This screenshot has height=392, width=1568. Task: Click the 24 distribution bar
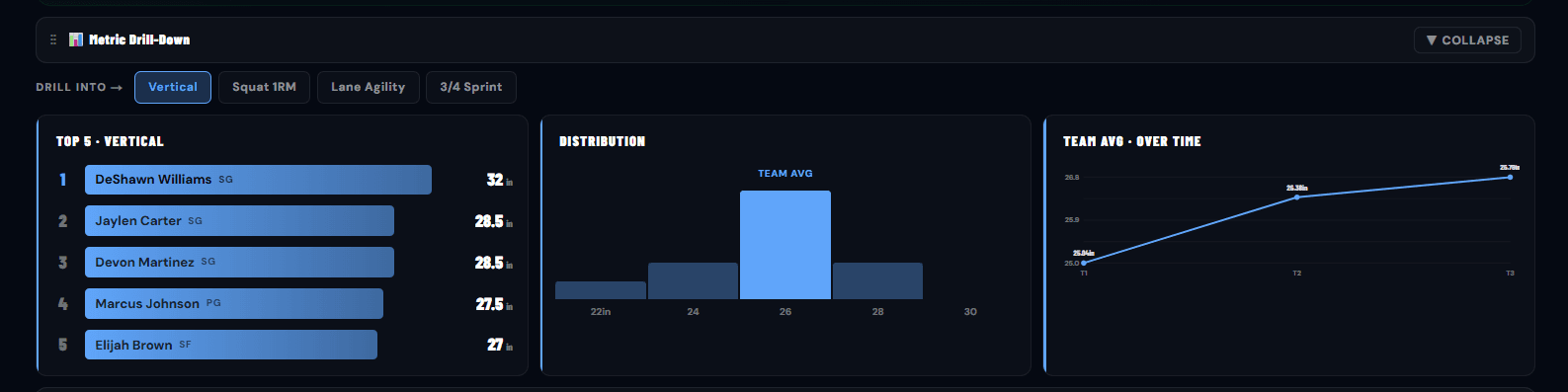pyautogui.click(x=693, y=280)
